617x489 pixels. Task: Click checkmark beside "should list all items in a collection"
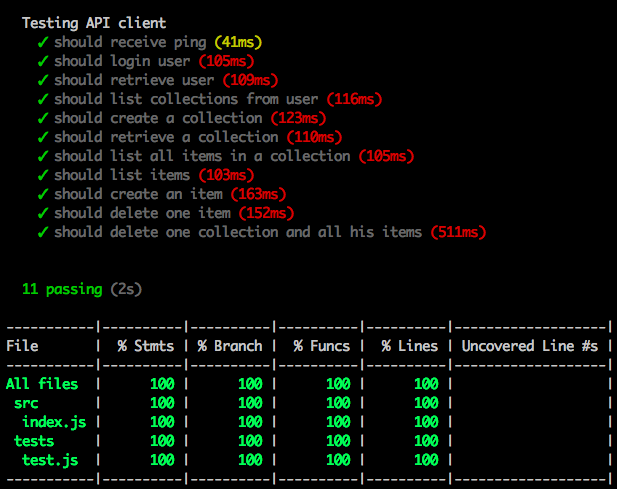point(43,156)
